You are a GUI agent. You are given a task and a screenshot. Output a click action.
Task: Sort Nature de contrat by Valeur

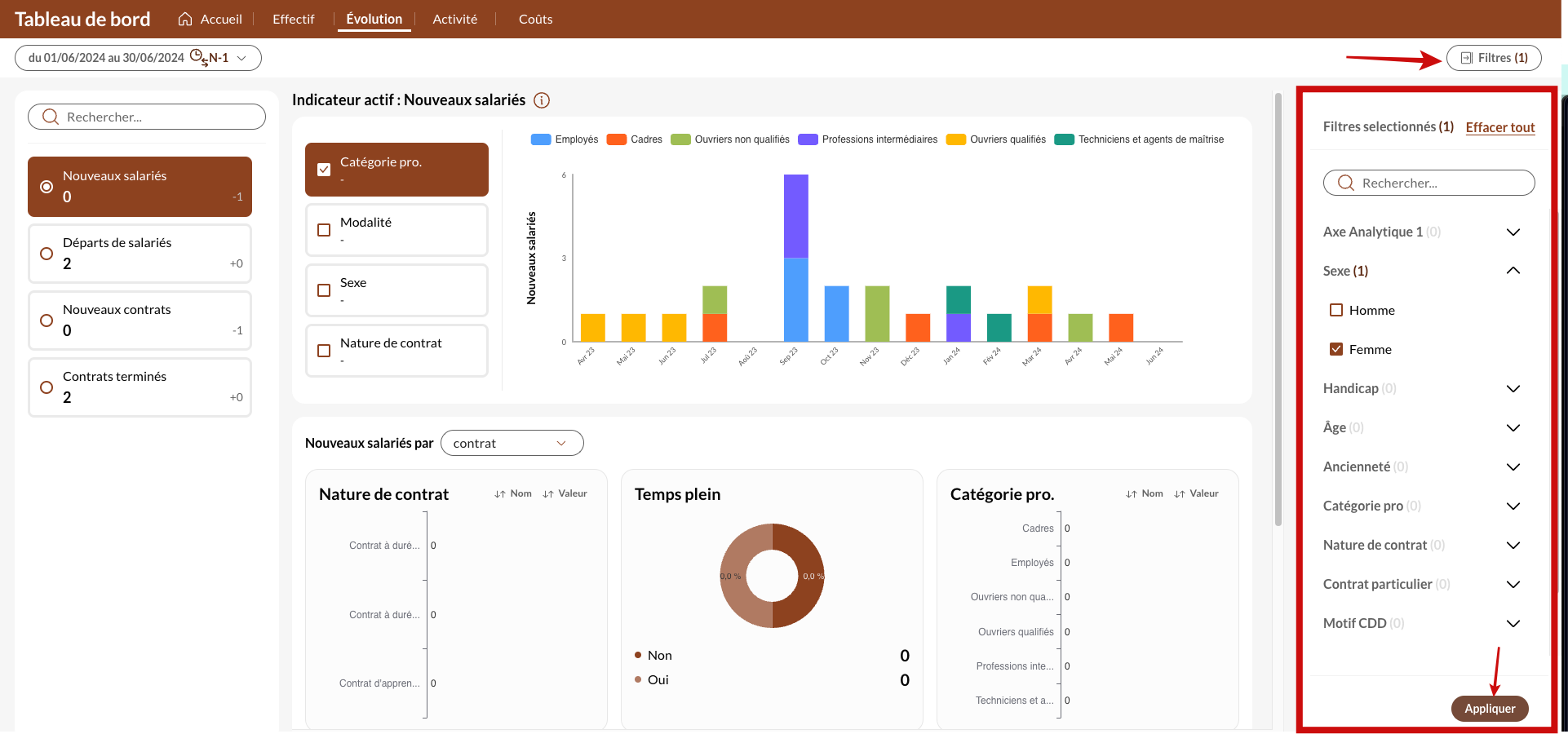565,493
